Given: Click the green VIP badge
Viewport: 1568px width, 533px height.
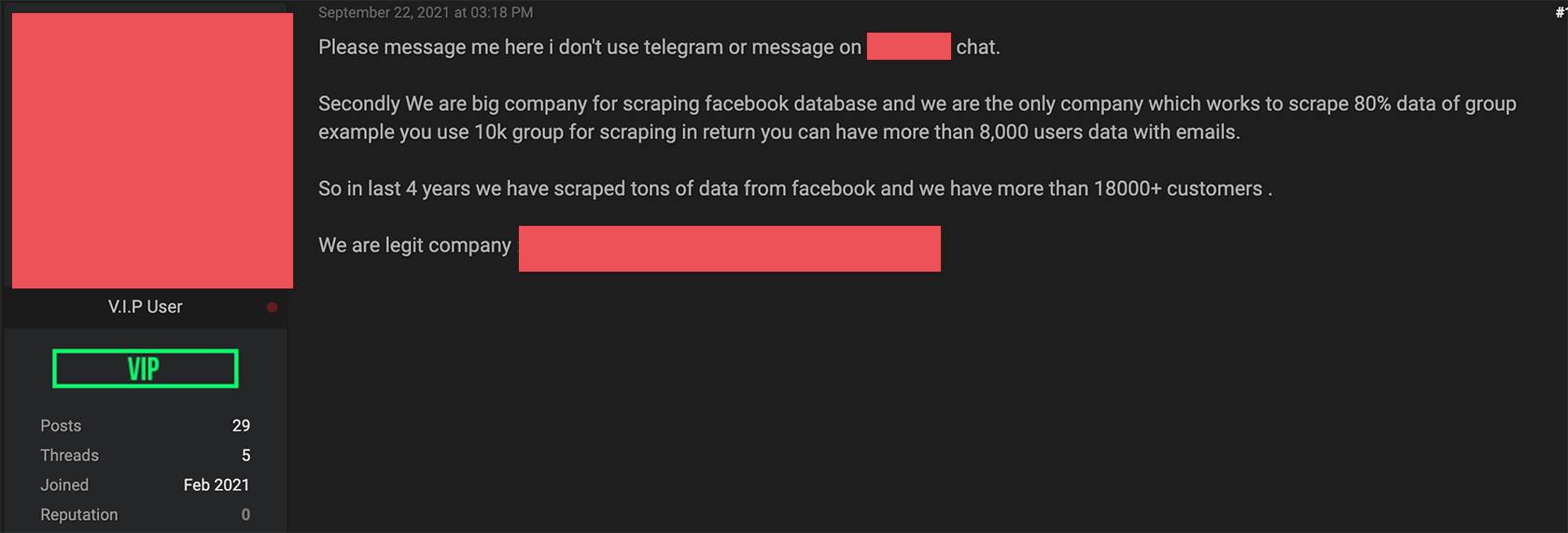Looking at the screenshot, I should click(145, 369).
